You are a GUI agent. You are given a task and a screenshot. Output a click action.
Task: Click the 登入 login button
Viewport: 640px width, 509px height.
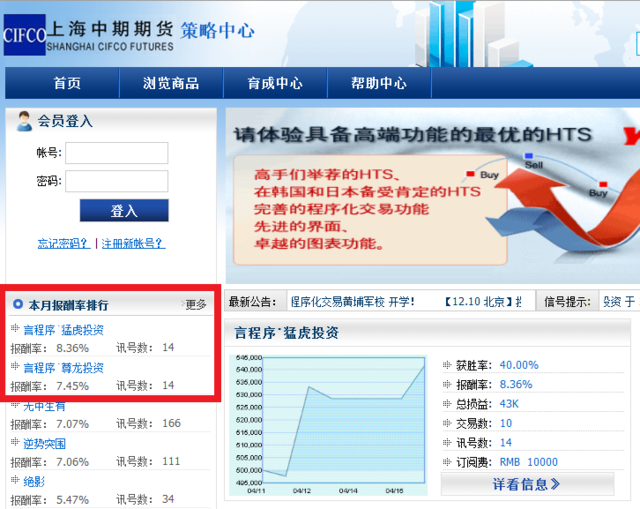(124, 211)
